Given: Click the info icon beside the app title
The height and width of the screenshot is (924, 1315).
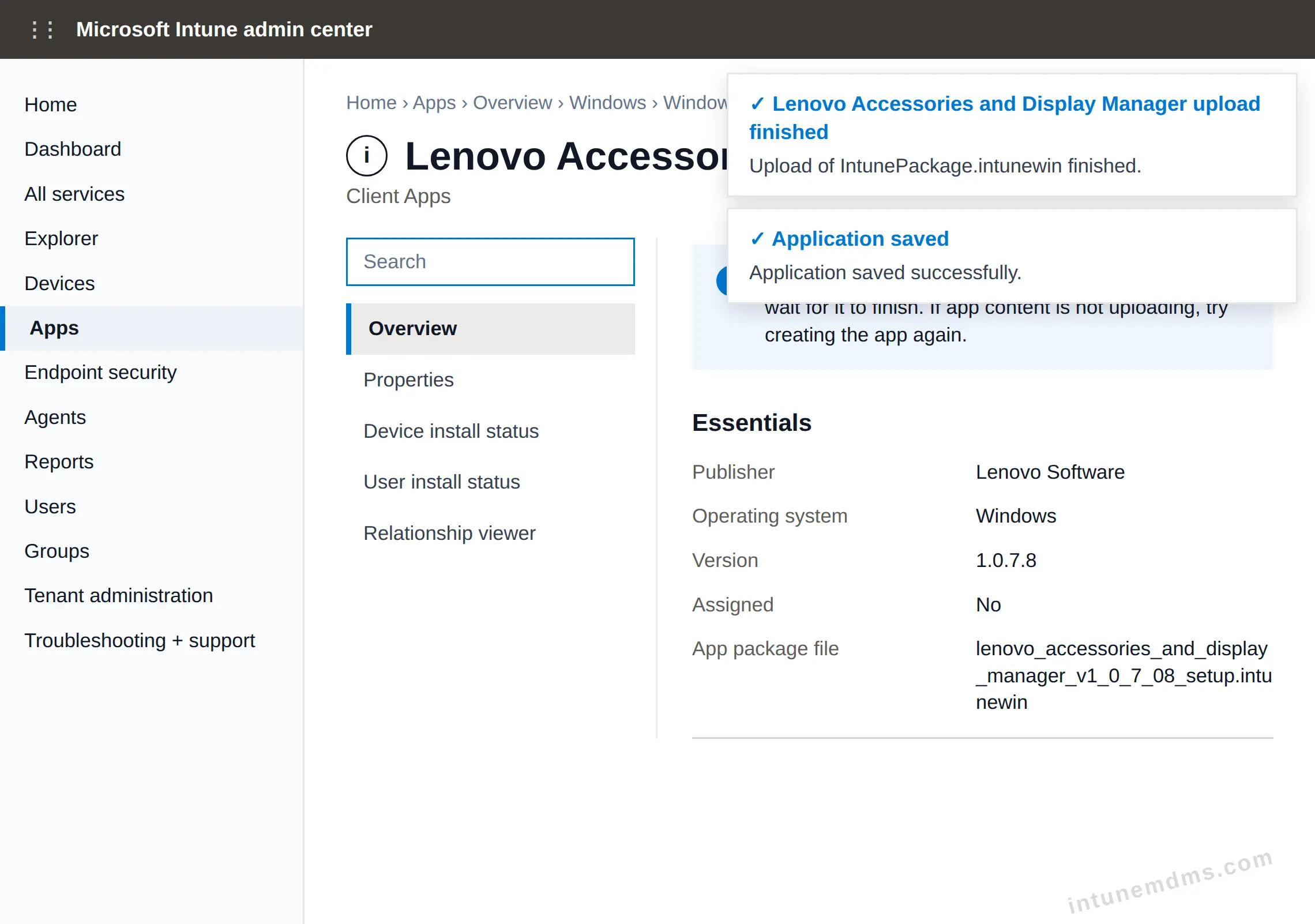Looking at the screenshot, I should click(x=366, y=156).
